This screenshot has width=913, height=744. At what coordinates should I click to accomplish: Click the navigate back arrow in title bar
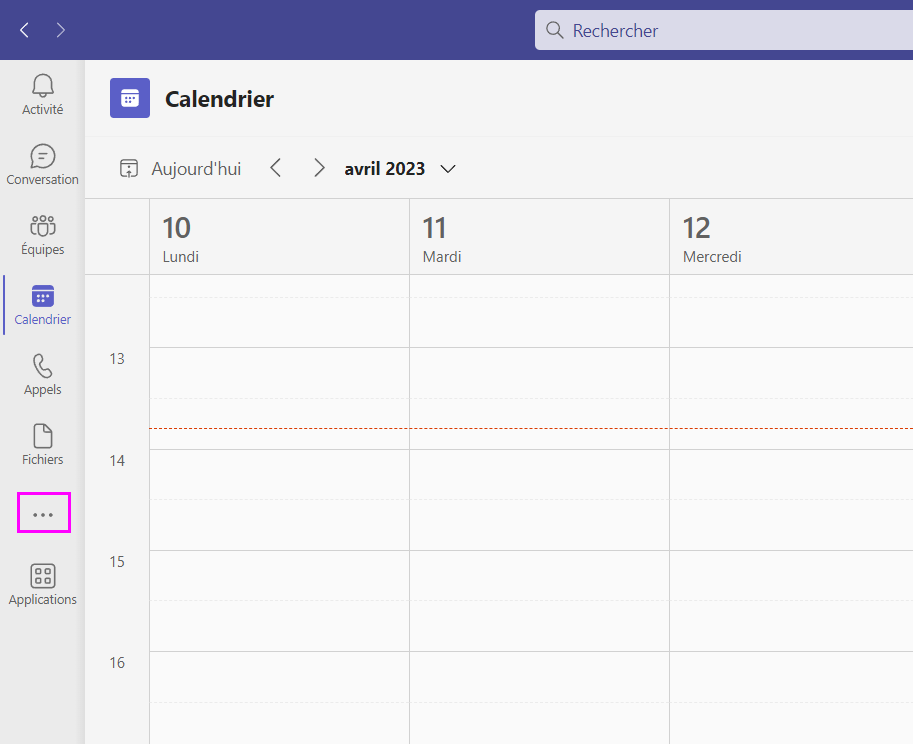(x=24, y=30)
